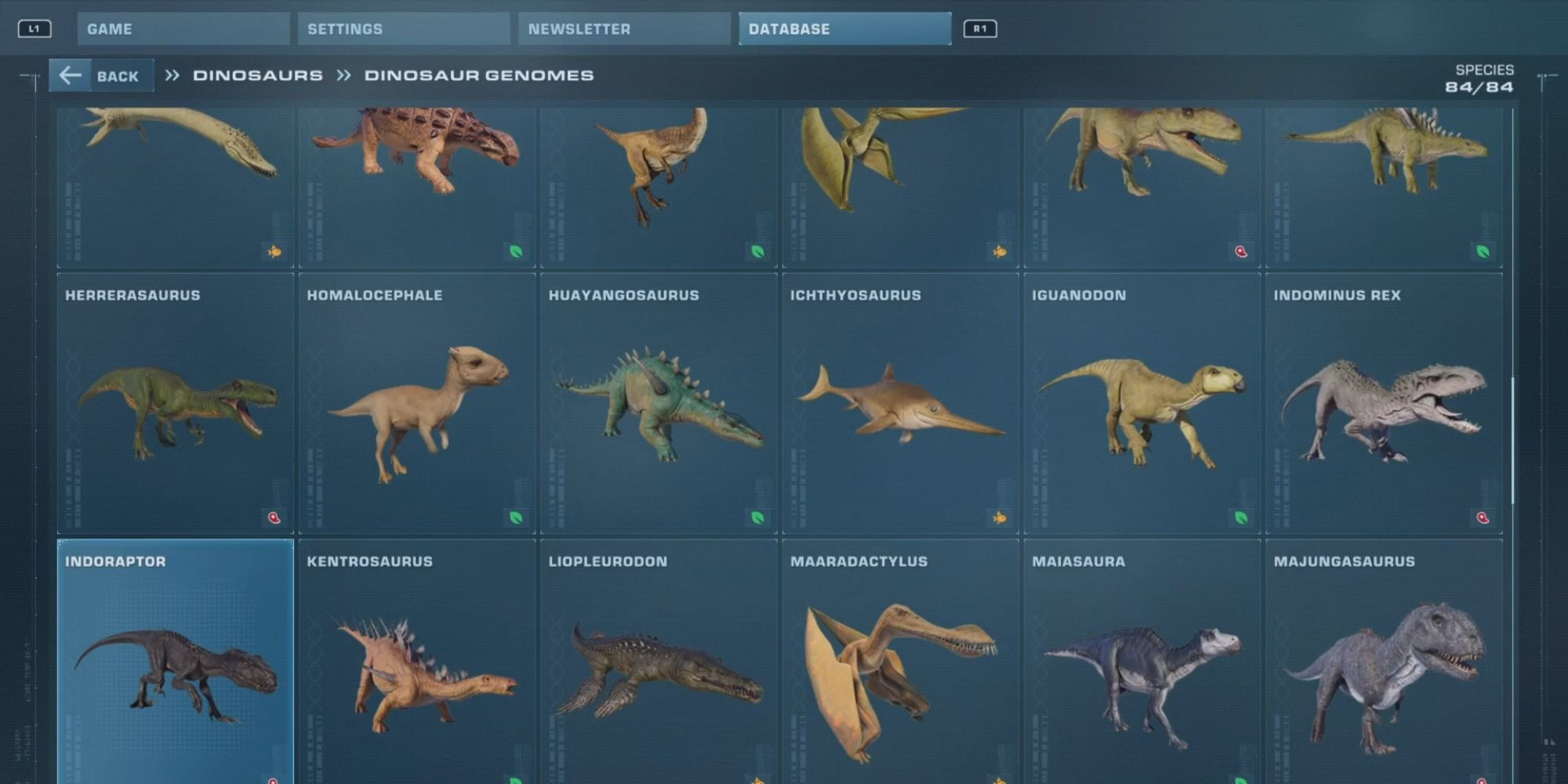This screenshot has width=1568, height=784.
Task: Click the active DATABASE tab
Action: click(x=845, y=29)
